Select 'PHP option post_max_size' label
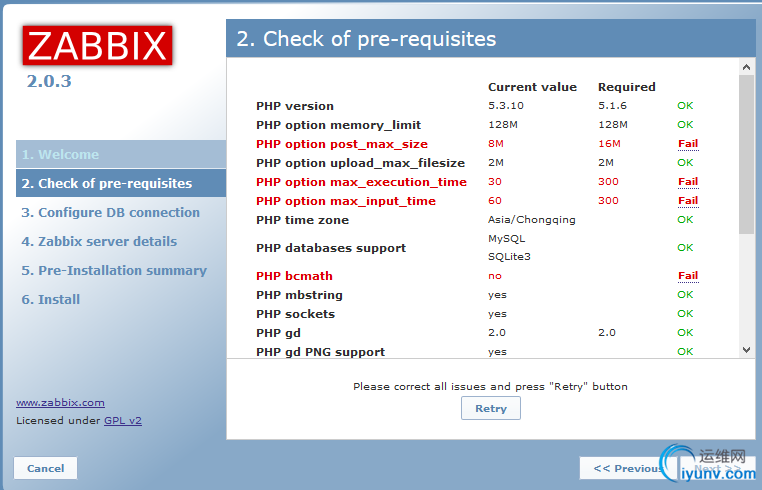762x490 pixels. (x=342, y=144)
